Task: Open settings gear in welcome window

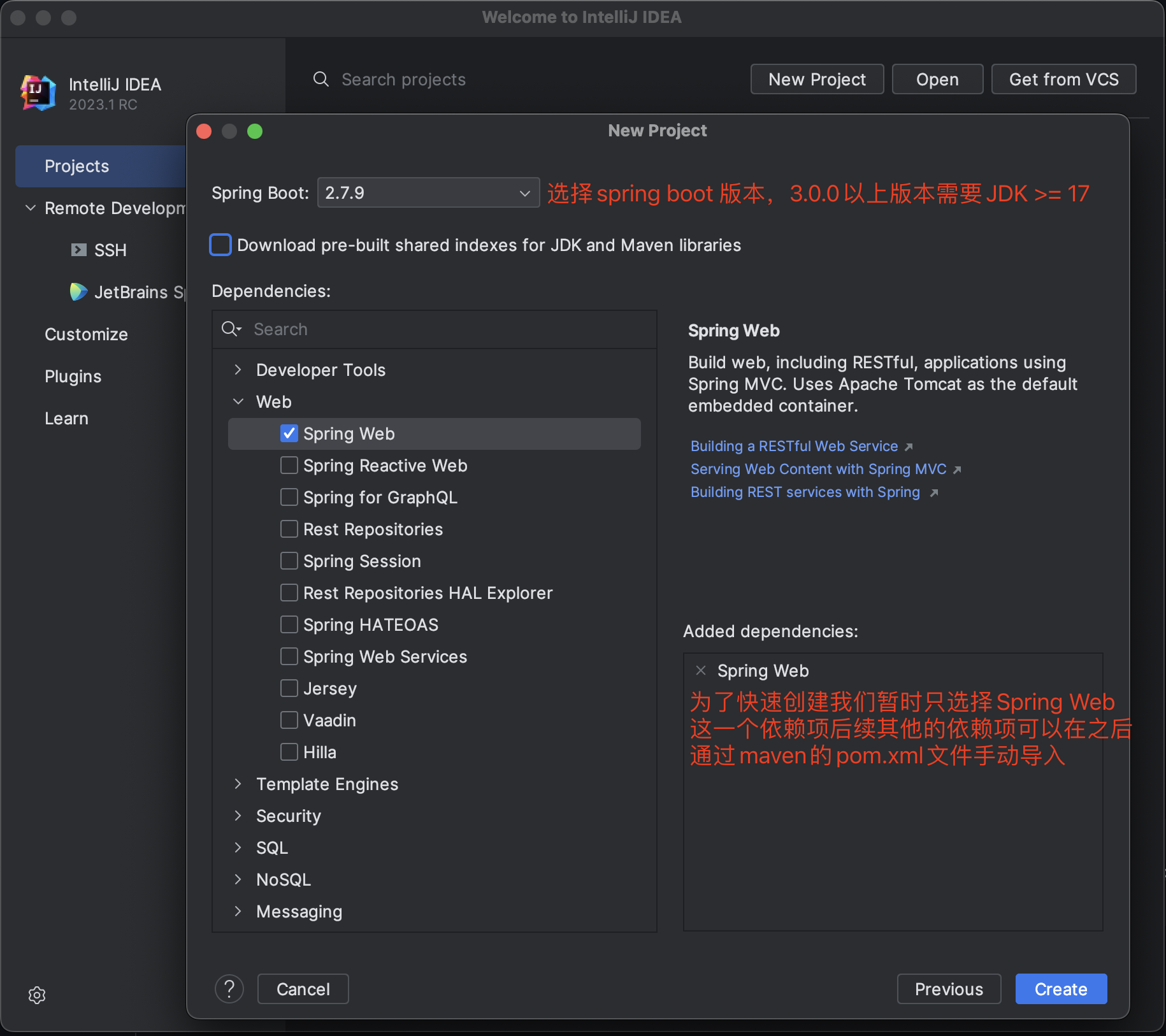Action: [x=37, y=995]
